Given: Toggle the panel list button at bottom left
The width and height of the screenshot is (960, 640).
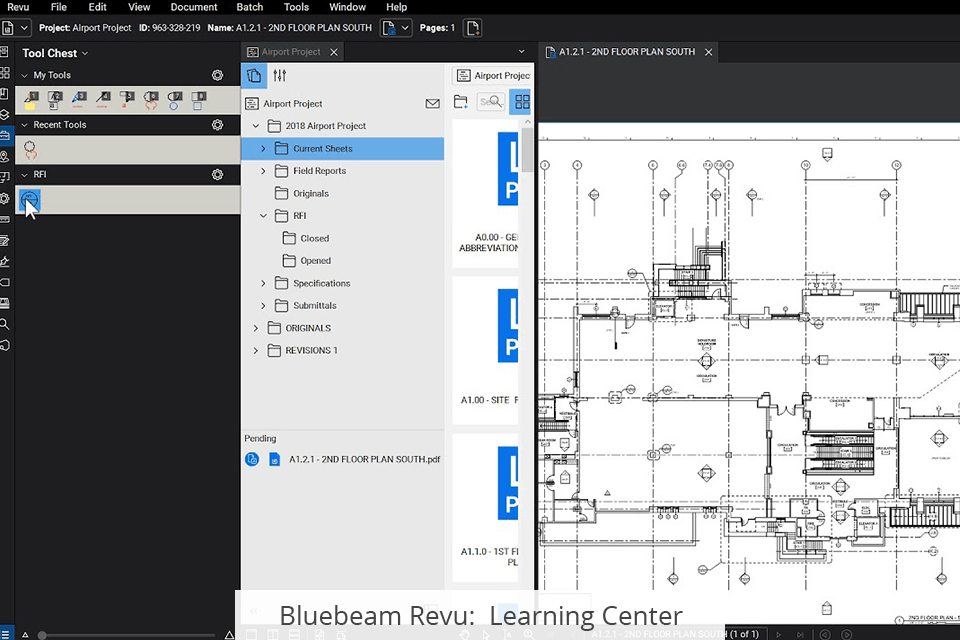Looking at the screenshot, I should (x=5, y=634).
